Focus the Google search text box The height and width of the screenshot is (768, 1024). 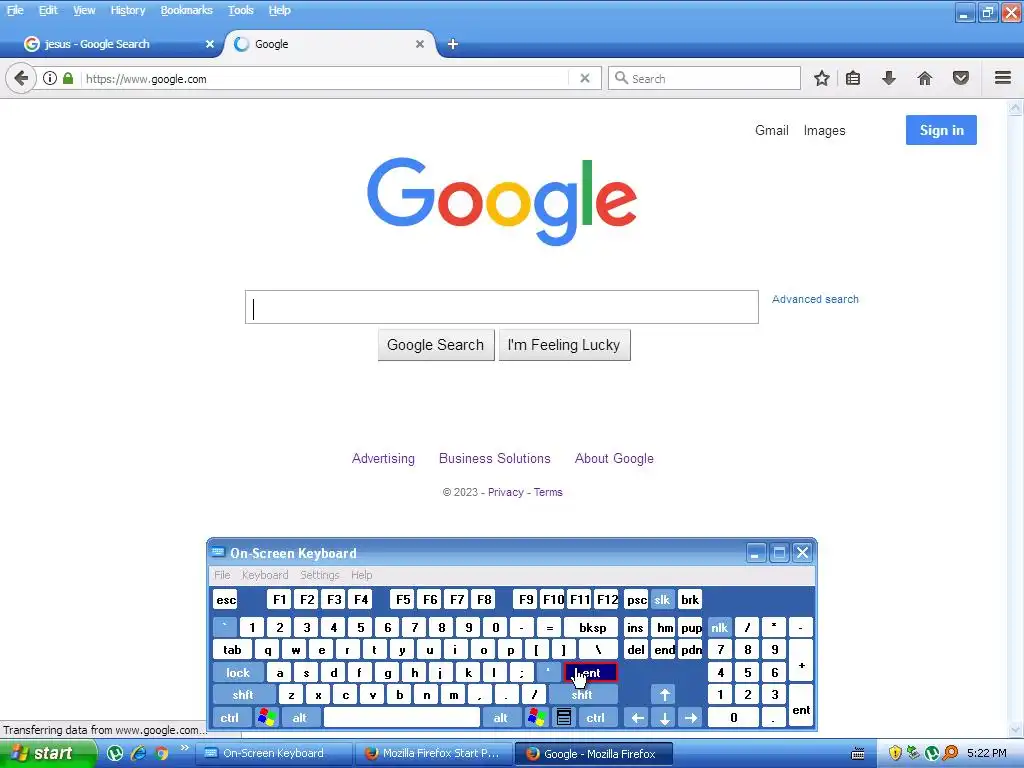pos(502,307)
